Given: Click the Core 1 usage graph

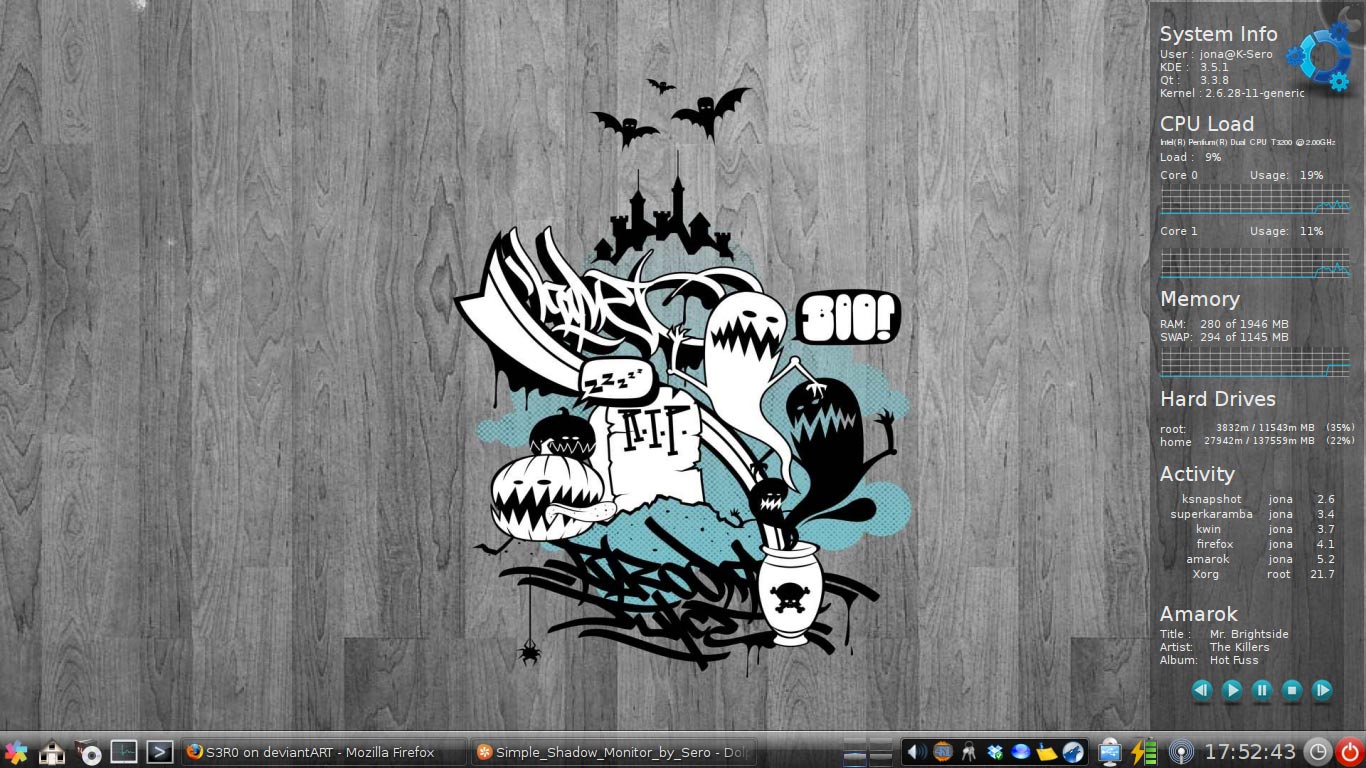Looking at the screenshot, I should [x=1255, y=262].
